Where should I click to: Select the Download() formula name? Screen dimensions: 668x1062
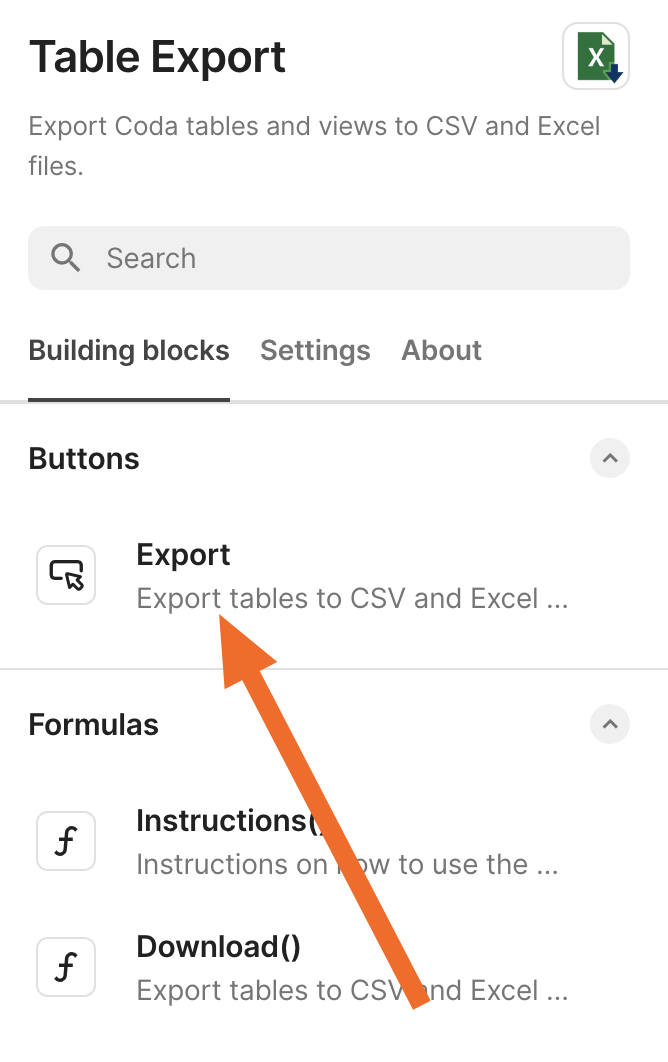coord(218,946)
